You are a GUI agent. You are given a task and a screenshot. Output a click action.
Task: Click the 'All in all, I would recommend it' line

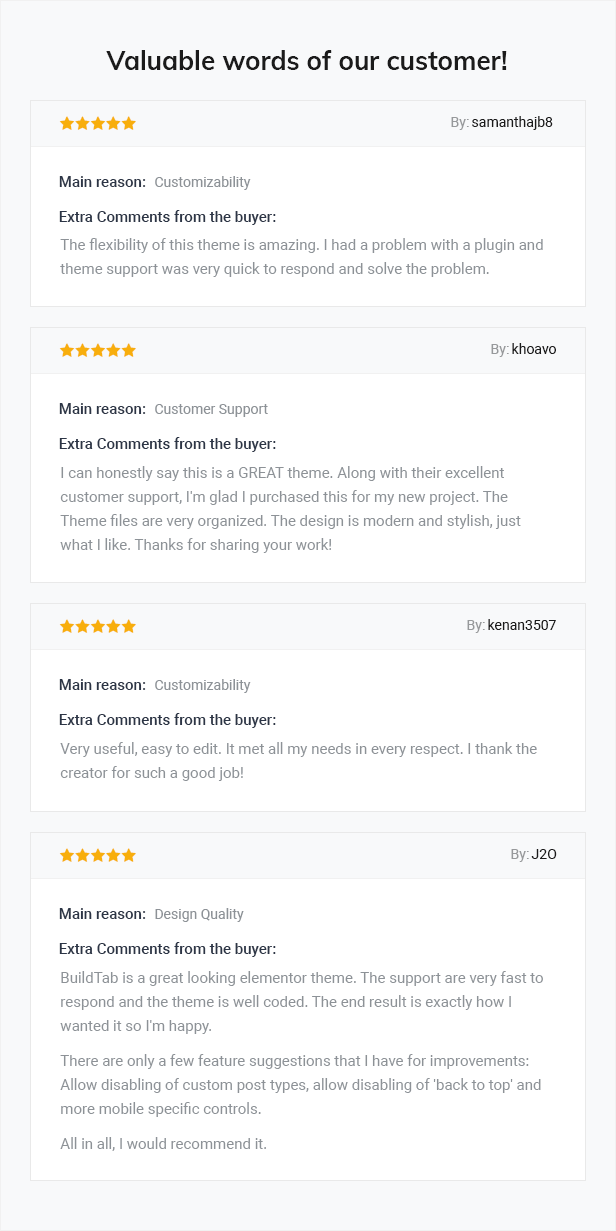[163, 1143]
